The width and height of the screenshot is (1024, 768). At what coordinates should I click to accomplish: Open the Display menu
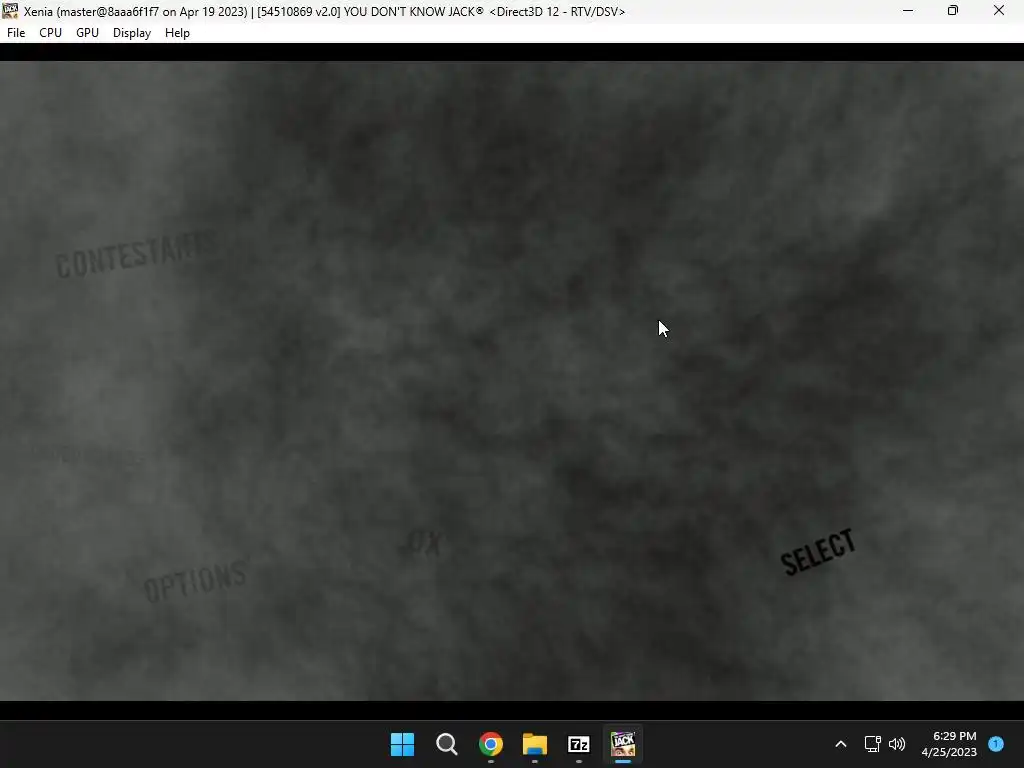coord(131,33)
